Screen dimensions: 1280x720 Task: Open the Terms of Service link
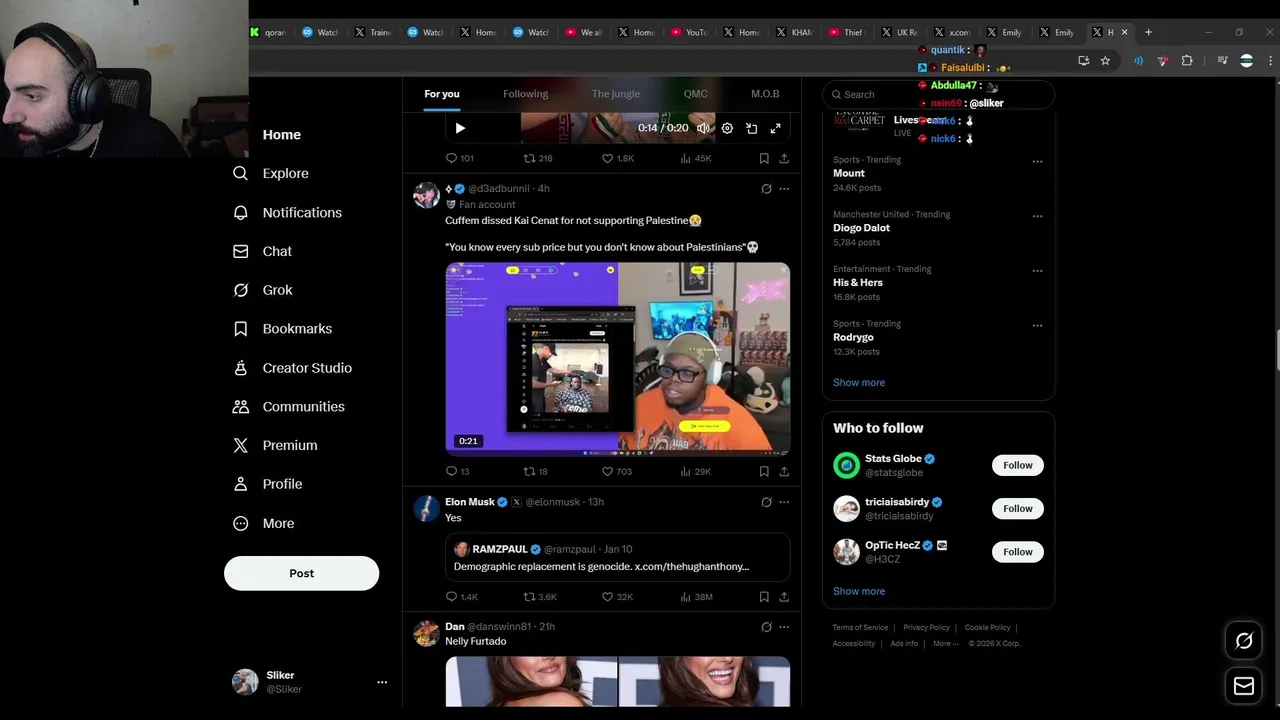tap(860, 628)
